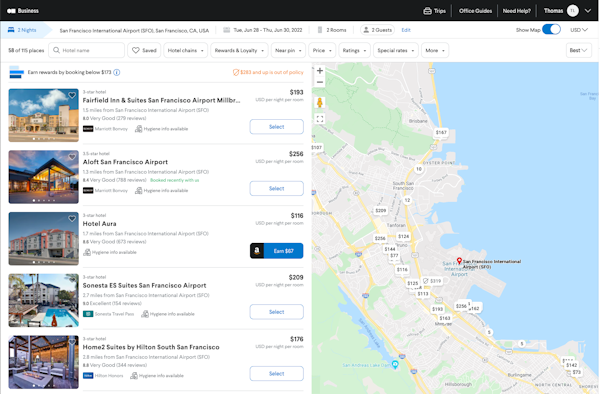The height and width of the screenshot is (394, 600).
Task: Click the Edit search link
Action: coord(406,30)
